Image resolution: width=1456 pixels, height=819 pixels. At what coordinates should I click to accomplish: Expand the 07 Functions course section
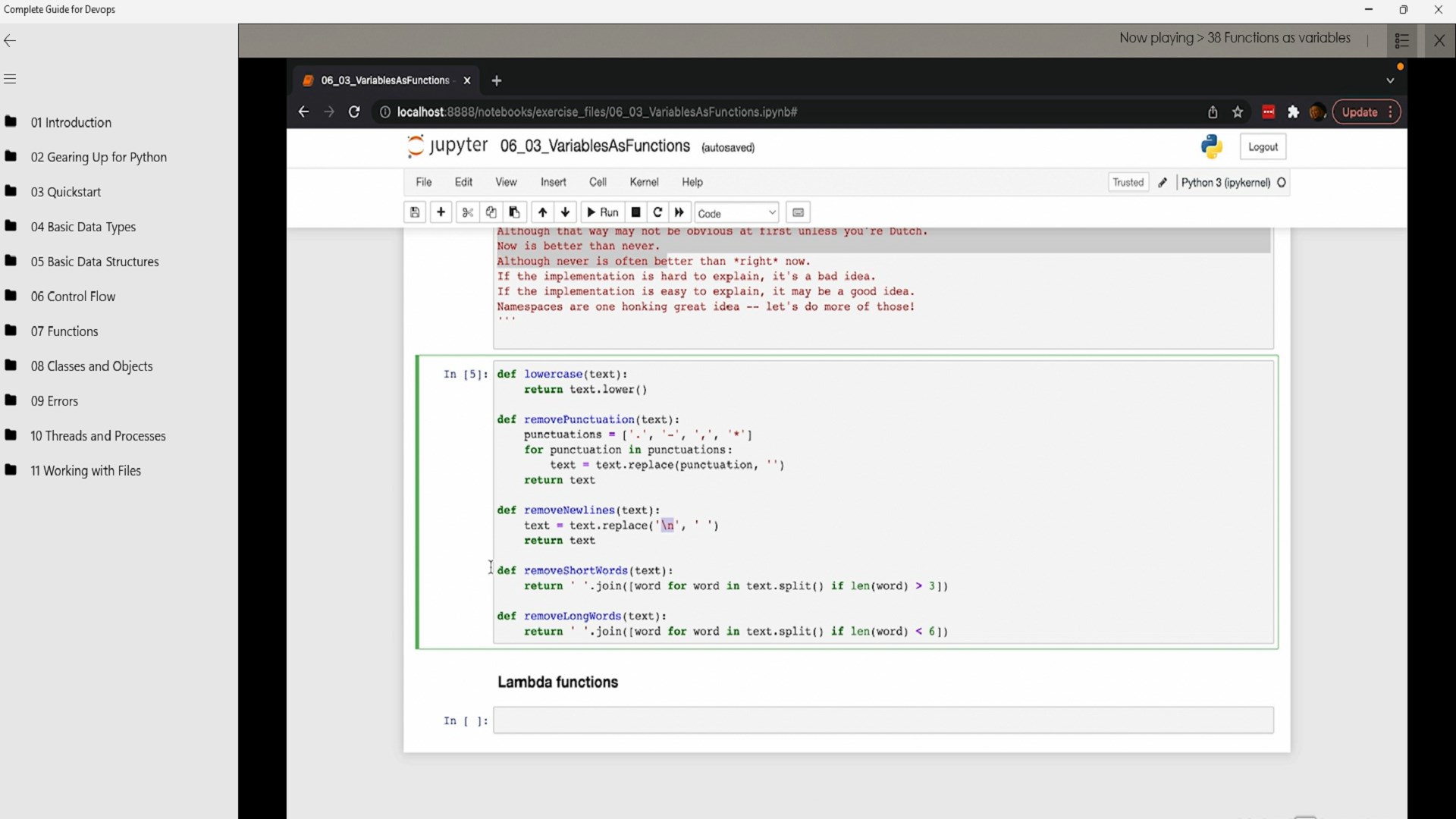point(64,331)
